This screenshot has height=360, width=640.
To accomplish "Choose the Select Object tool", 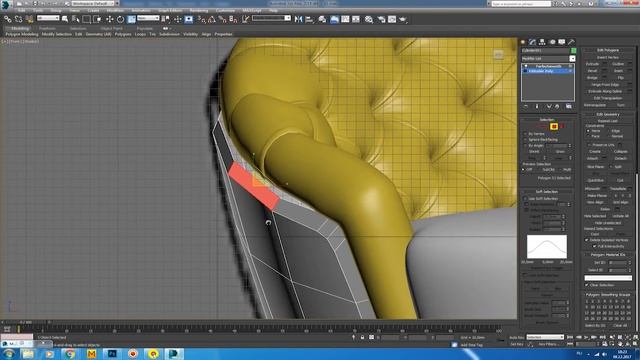I will pos(65,19).
